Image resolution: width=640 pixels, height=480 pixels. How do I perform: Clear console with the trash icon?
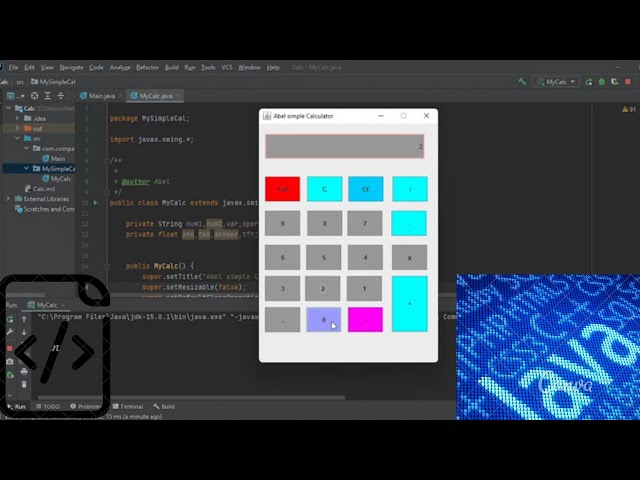click(x=24, y=384)
